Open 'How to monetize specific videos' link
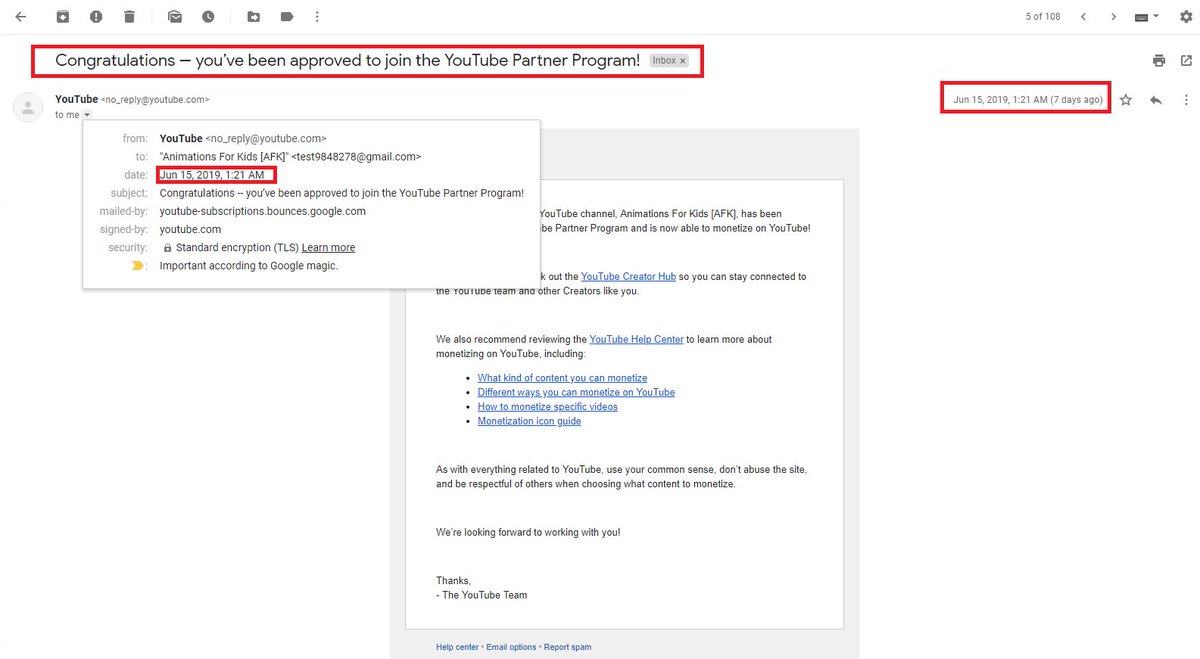 tap(547, 407)
